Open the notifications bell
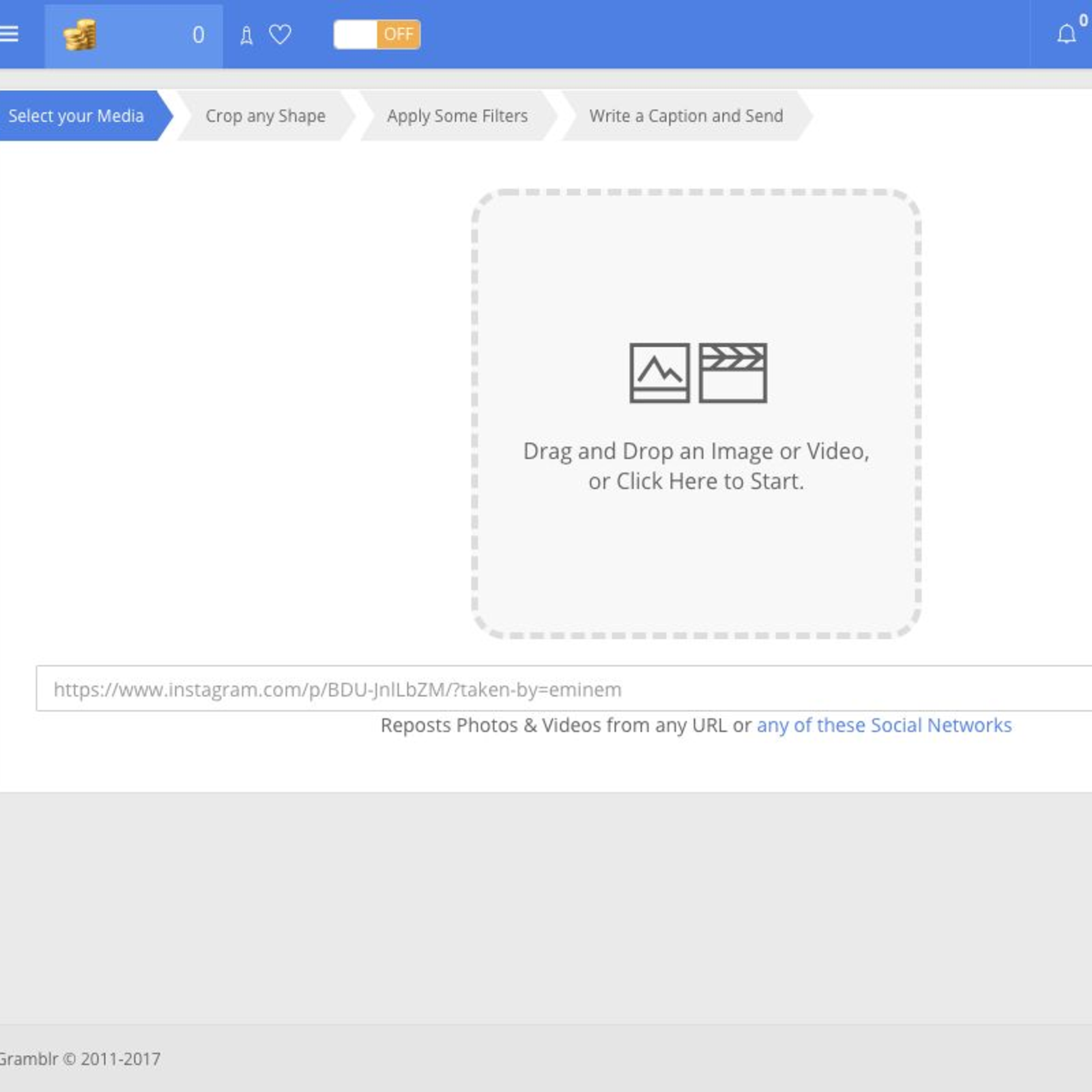This screenshot has height=1092, width=1092. 1067,33
